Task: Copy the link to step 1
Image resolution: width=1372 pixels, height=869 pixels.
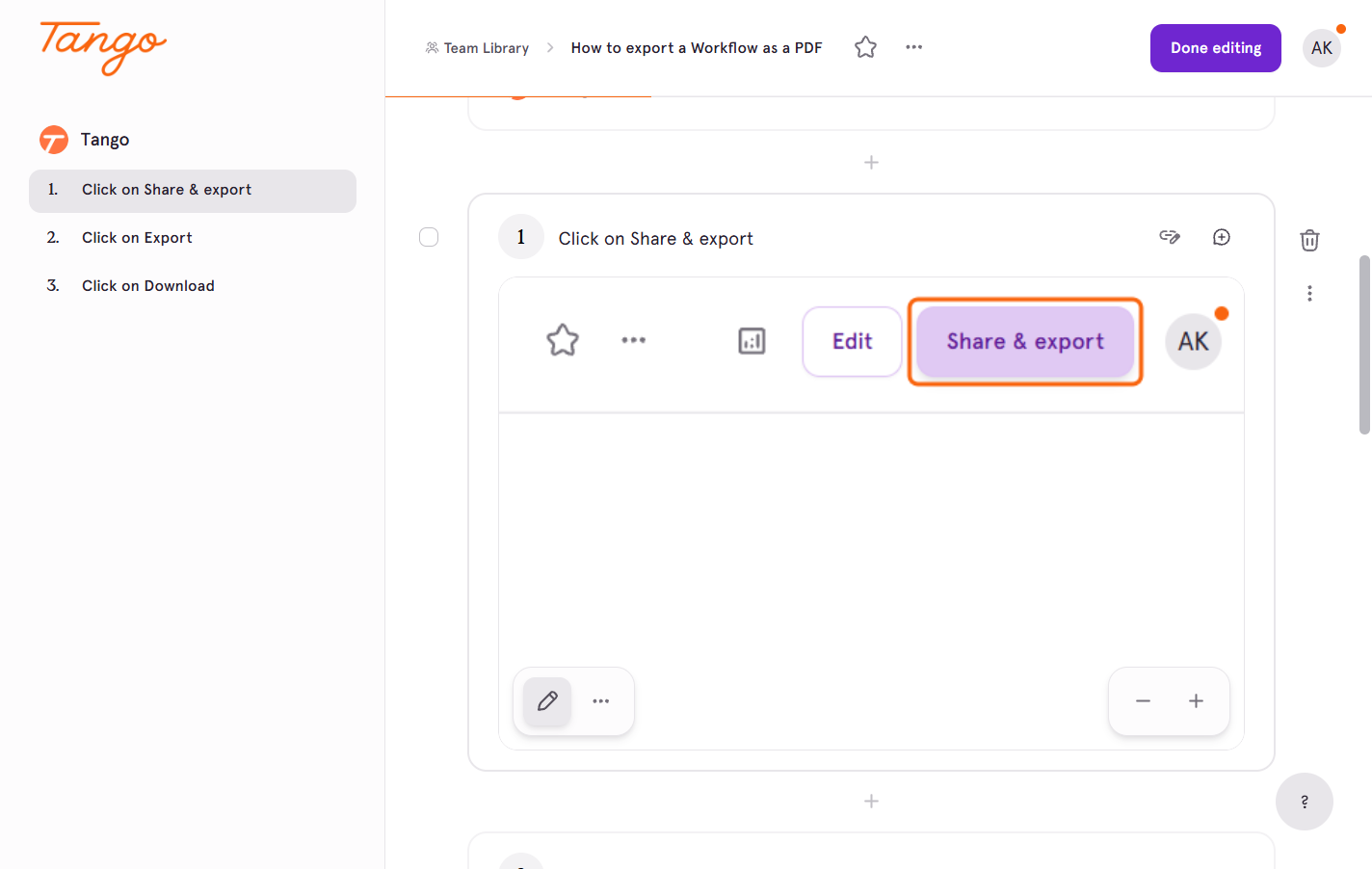Action: (x=1170, y=237)
